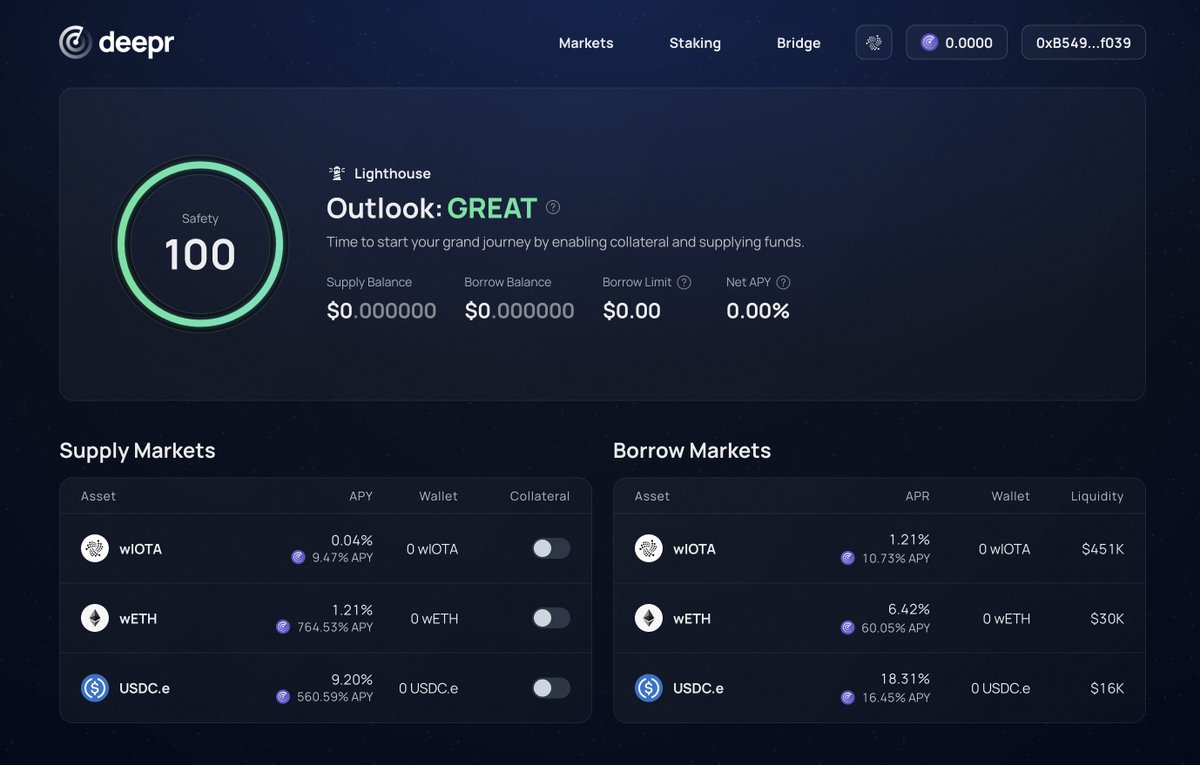Viewport: 1200px width, 765px height.
Task: Click the 18.31% borrow APR value
Action: click(x=905, y=679)
